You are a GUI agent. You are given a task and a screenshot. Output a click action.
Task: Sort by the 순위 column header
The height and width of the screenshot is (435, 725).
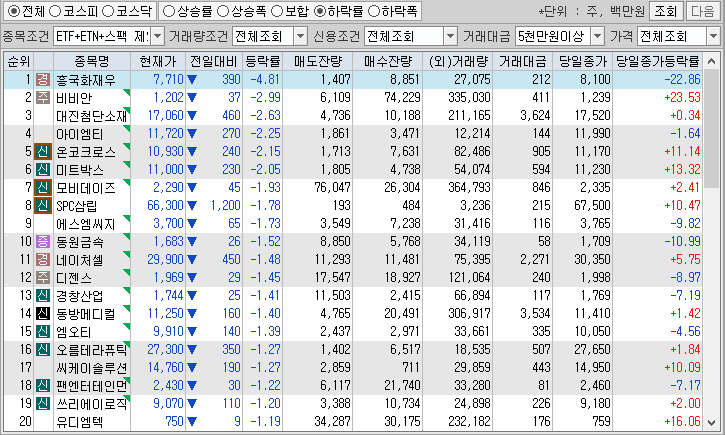[x=18, y=61]
